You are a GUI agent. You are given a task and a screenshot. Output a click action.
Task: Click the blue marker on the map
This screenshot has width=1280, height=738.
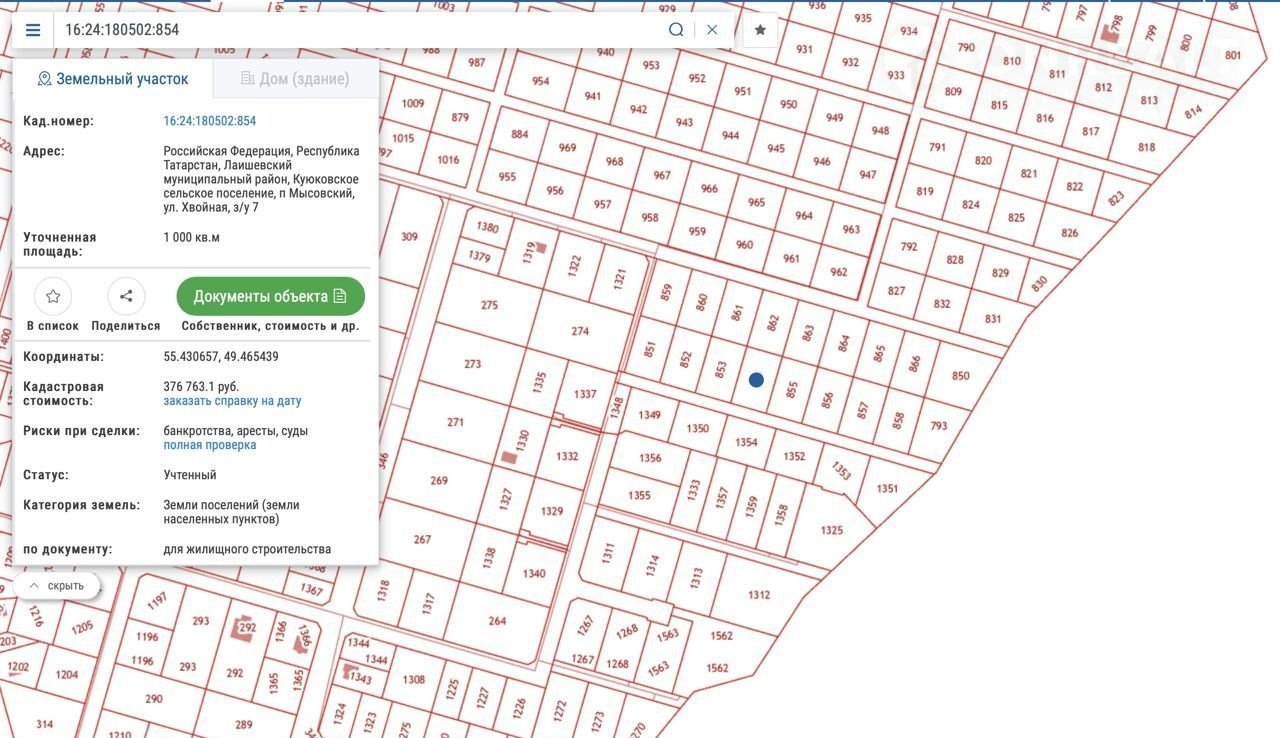point(756,380)
